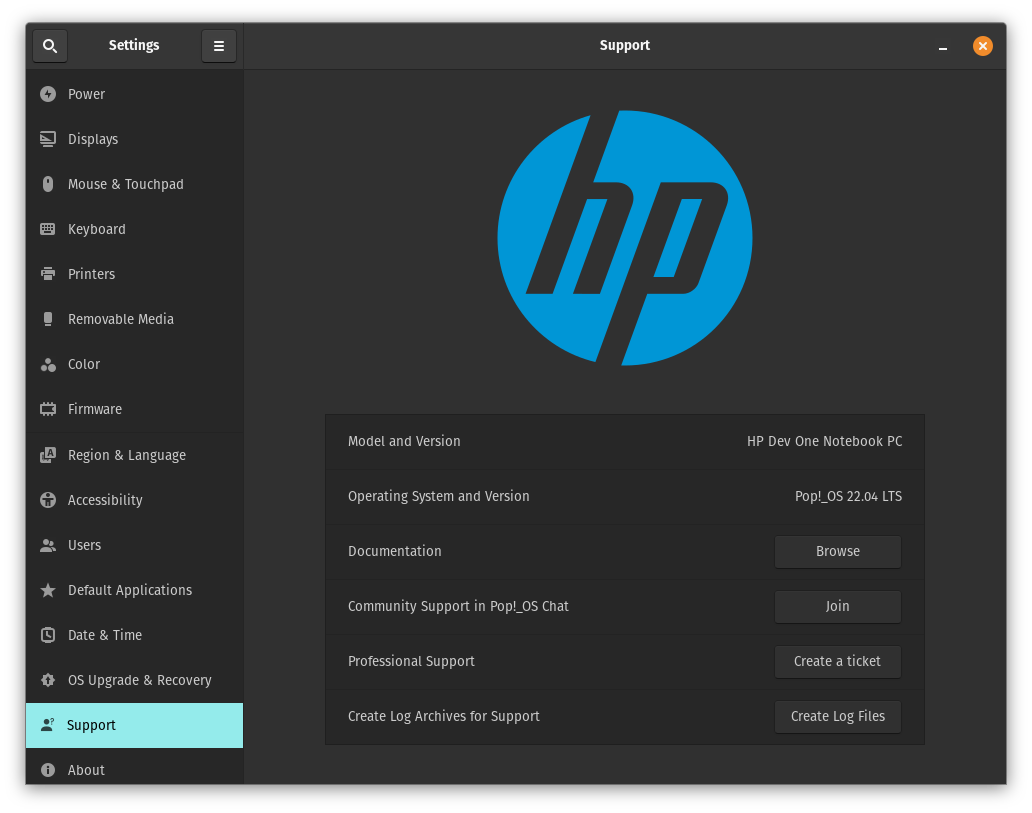This screenshot has width=1032, height=813.
Task: Click the Keyboard icon in sidebar
Action: tap(48, 229)
